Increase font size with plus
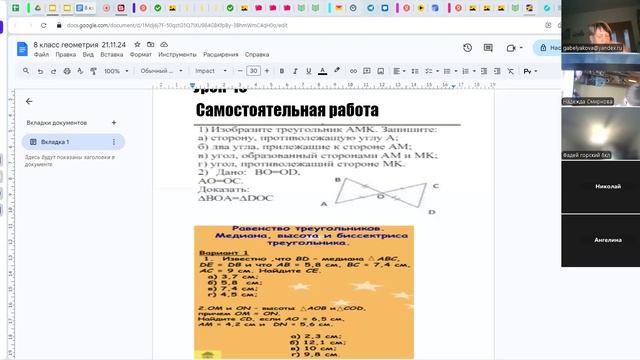 267,71
